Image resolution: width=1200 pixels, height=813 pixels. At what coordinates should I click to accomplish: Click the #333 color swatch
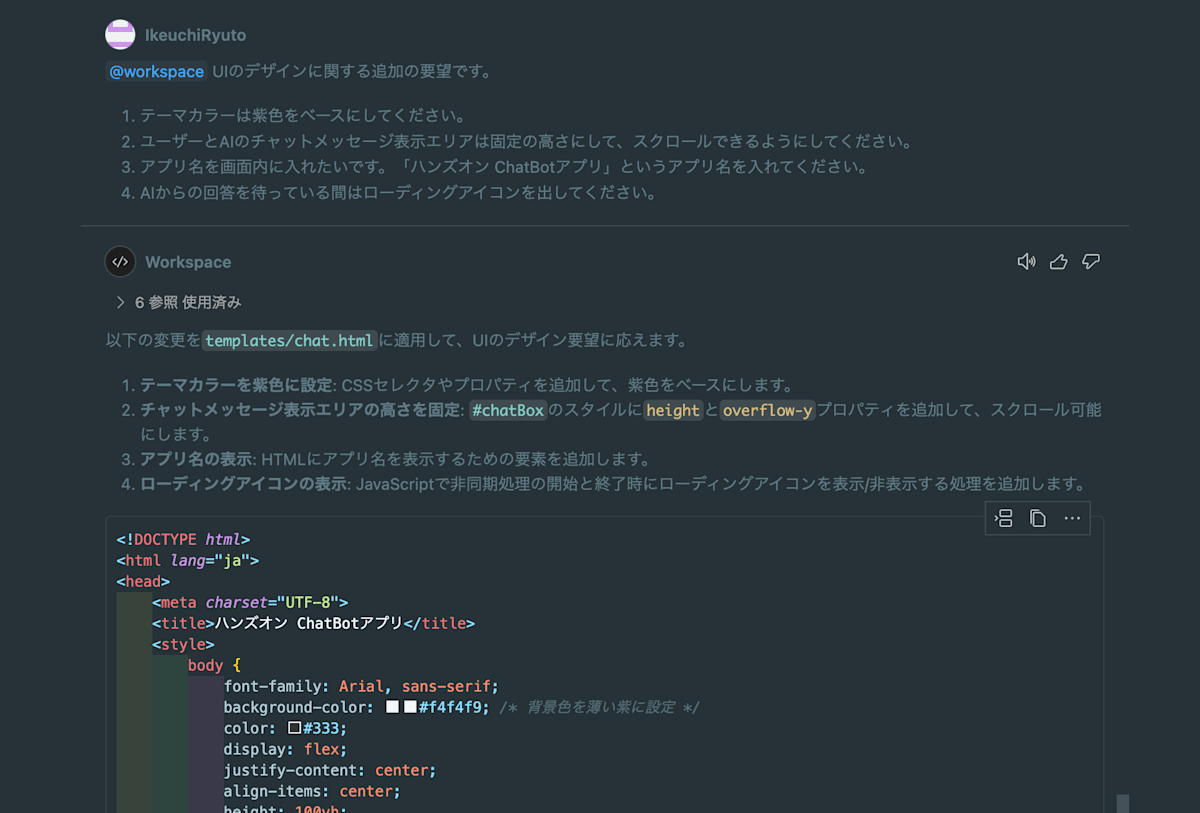[x=295, y=728]
